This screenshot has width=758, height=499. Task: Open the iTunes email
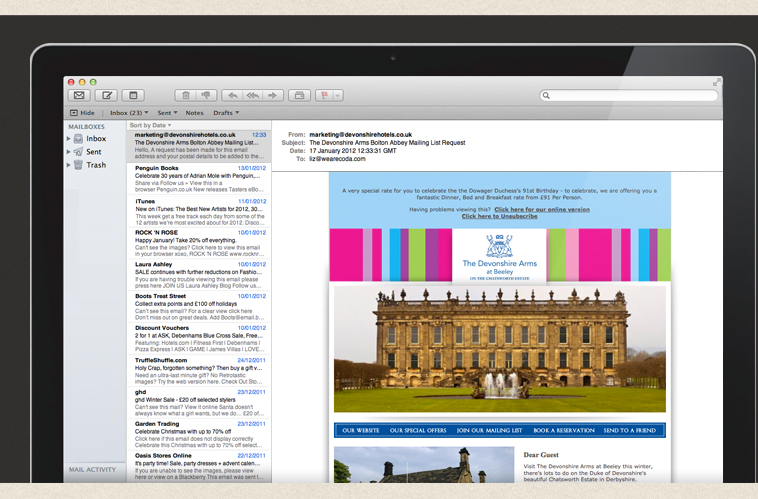pyautogui.click(x=199, y=212)
